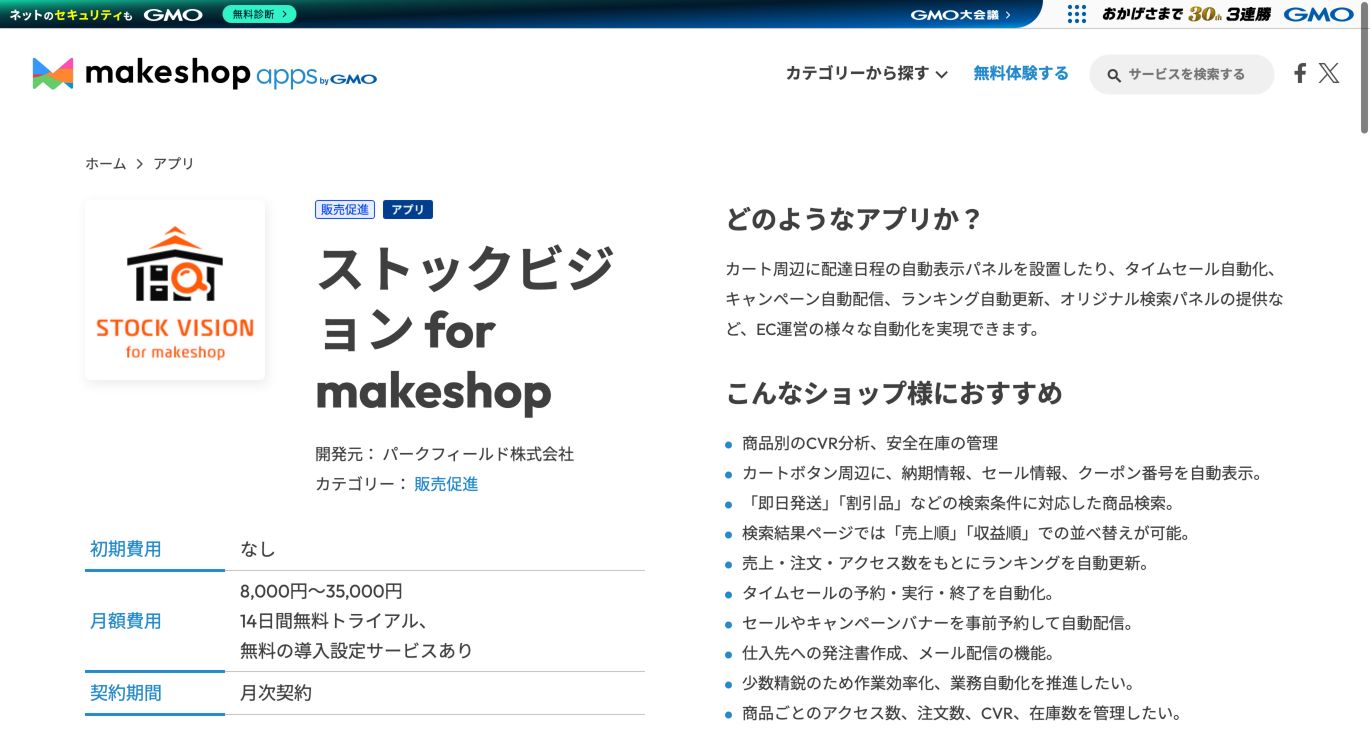Click the Stock Vision app logo thumbnail
1370x746 pixels.
click(x=175, y=290)
